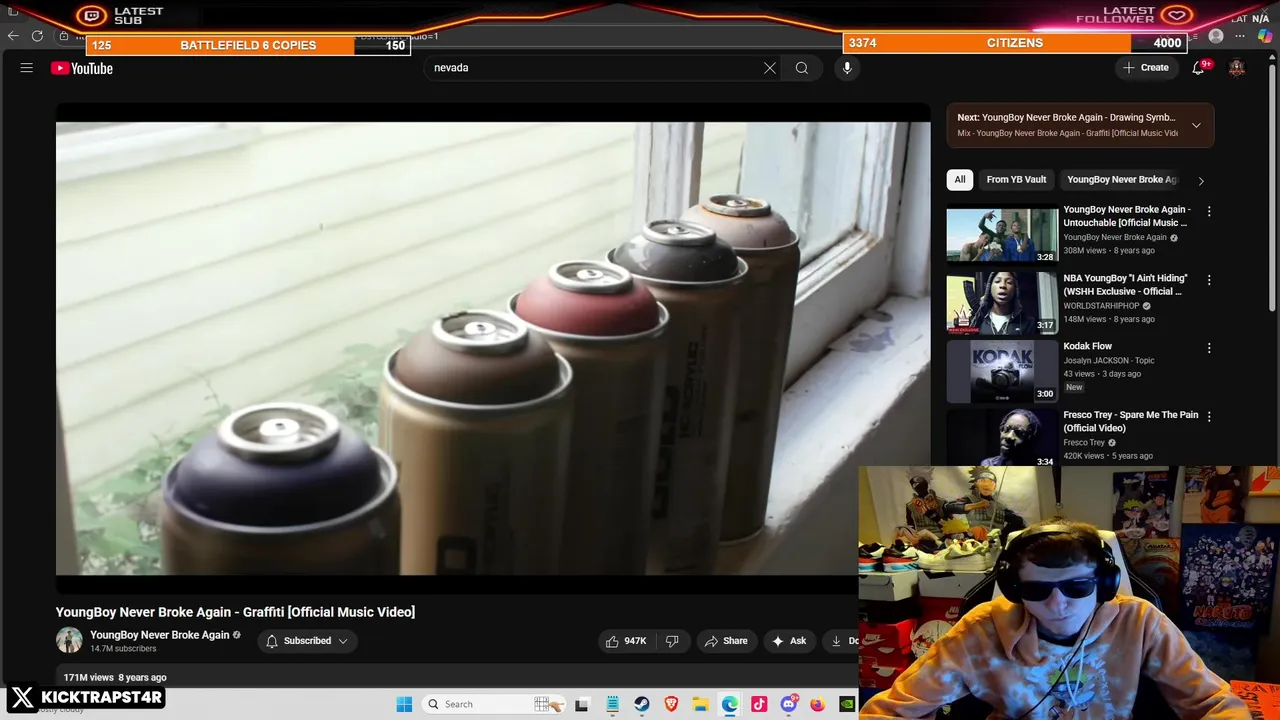
Task: Open YouTube notifications bell
Action: (1199, 68)
